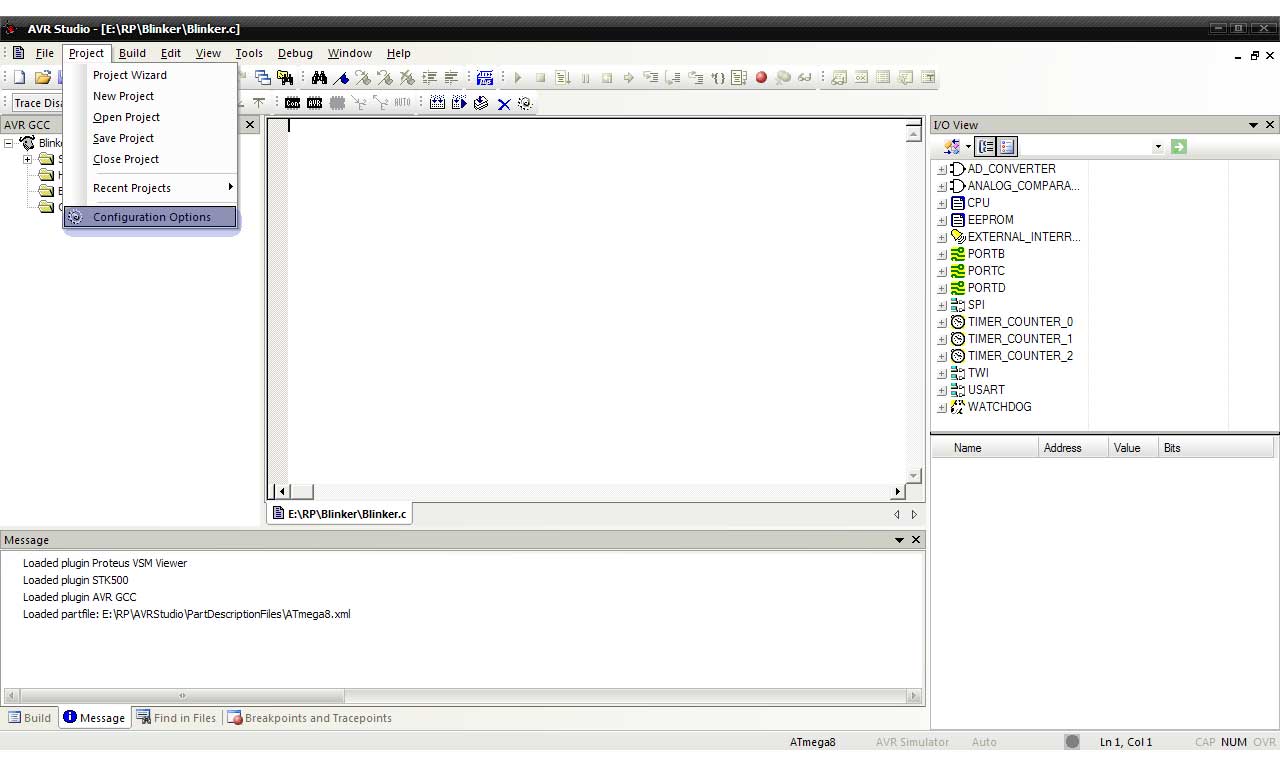The image size is (1280, 768).
Task: Toggle tree view mode in I/O View
Action: click(986, 146)
